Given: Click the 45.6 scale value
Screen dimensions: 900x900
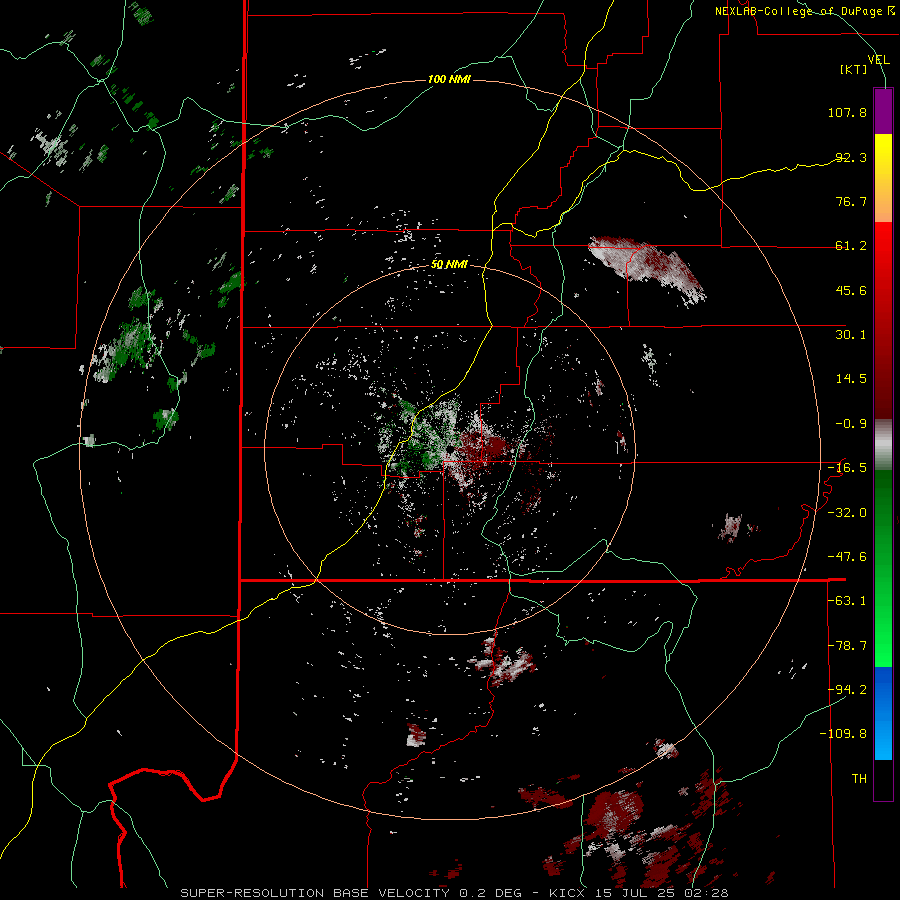Looking at the screenshot, I should pos(851,290).
